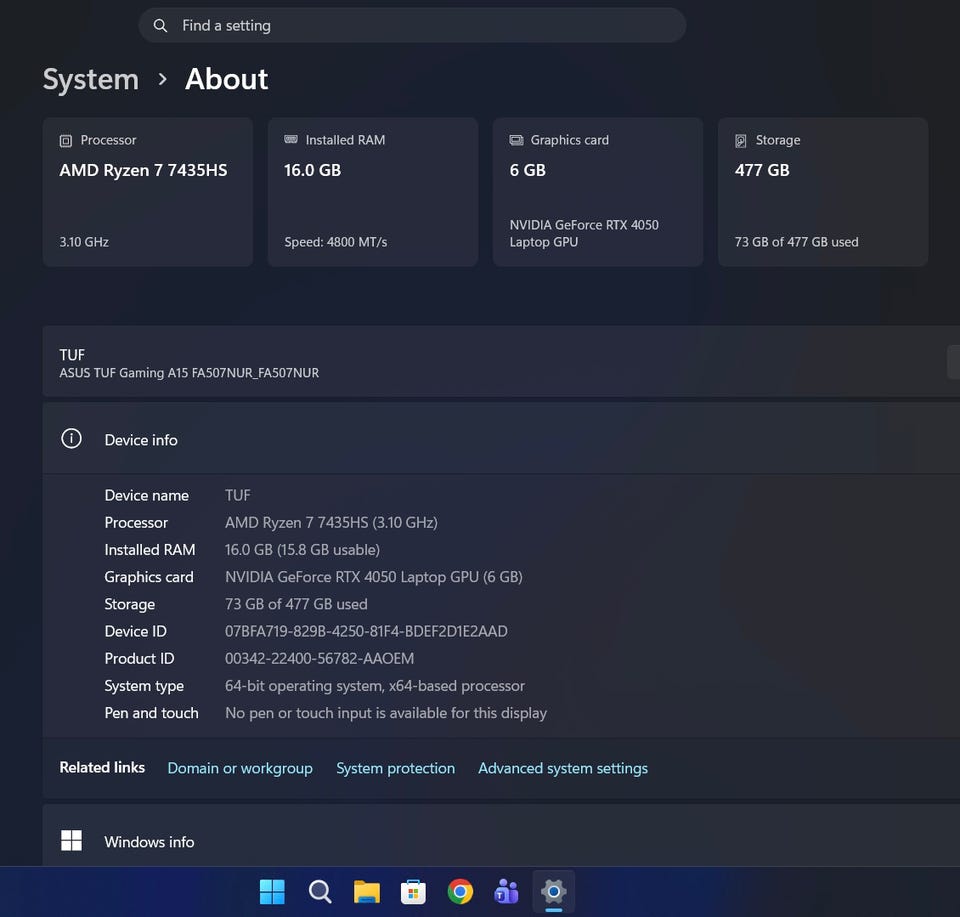Open the System protection link

click(396, 768)
